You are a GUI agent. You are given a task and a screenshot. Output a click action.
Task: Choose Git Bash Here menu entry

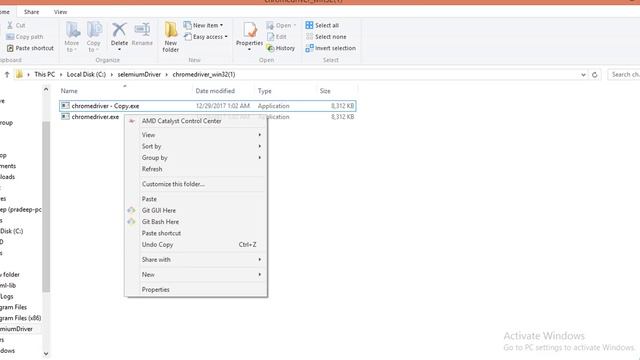(196, 222)
